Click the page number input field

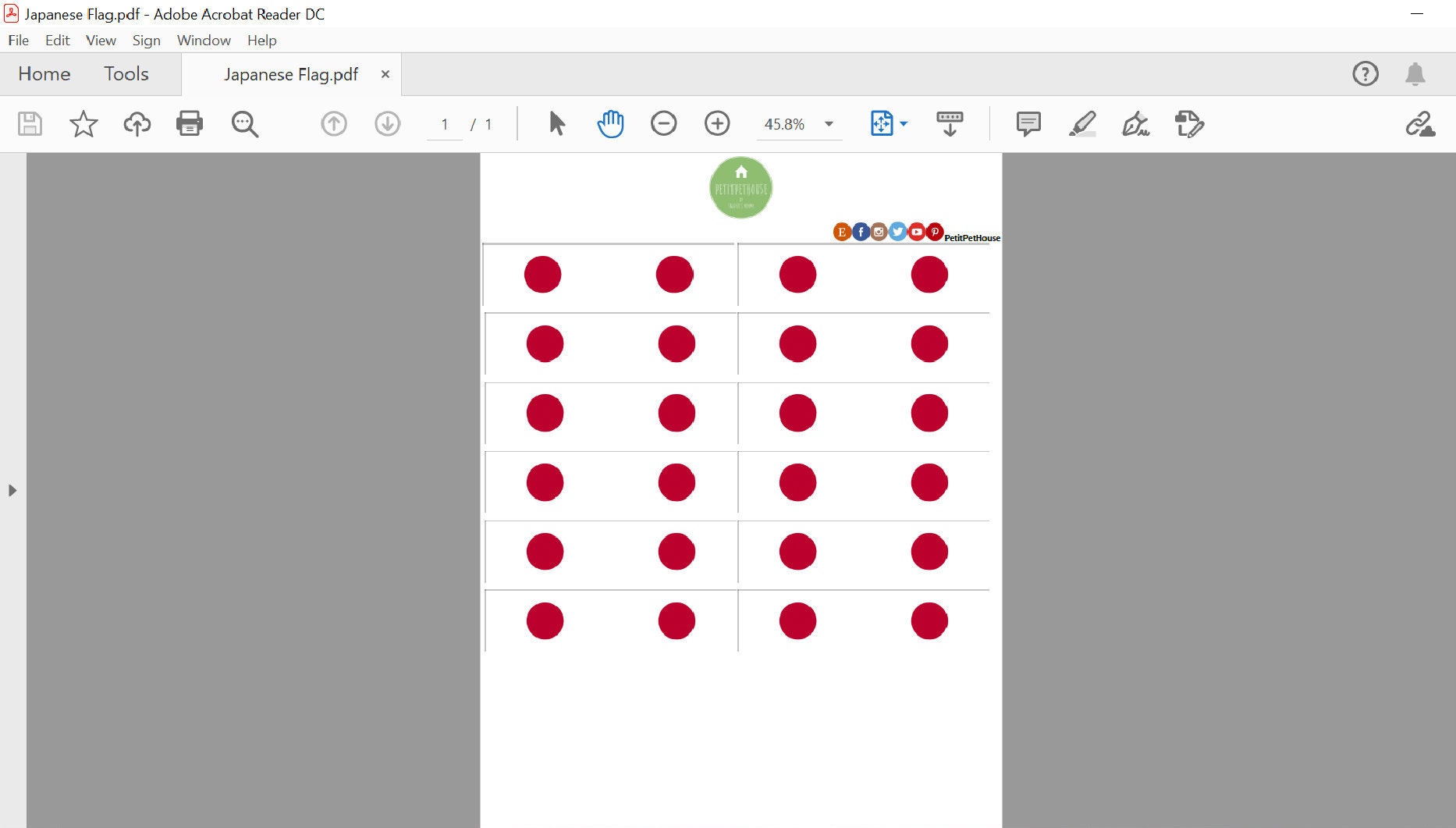[445, 124]
